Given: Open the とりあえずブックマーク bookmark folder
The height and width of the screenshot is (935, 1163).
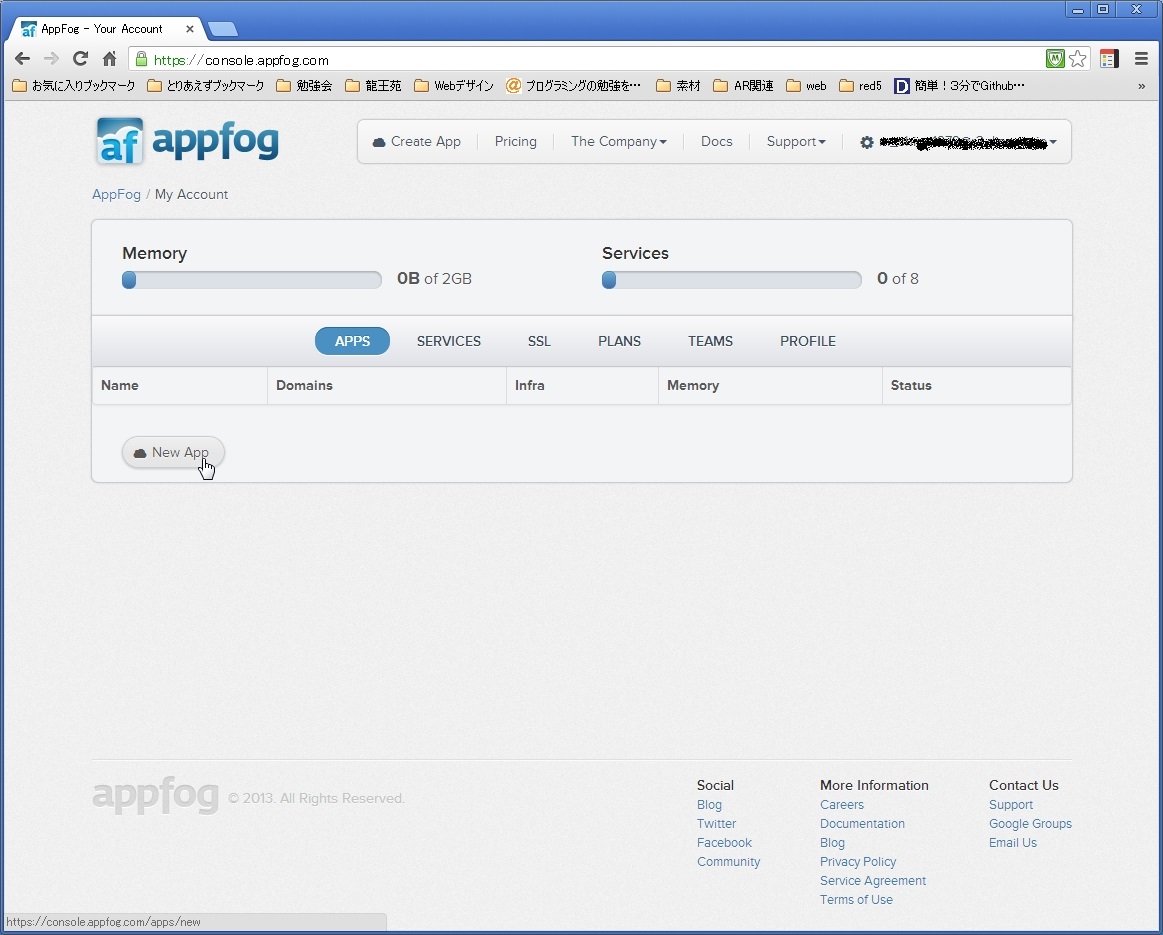Looking at the screenshot, I should point(205,86).
